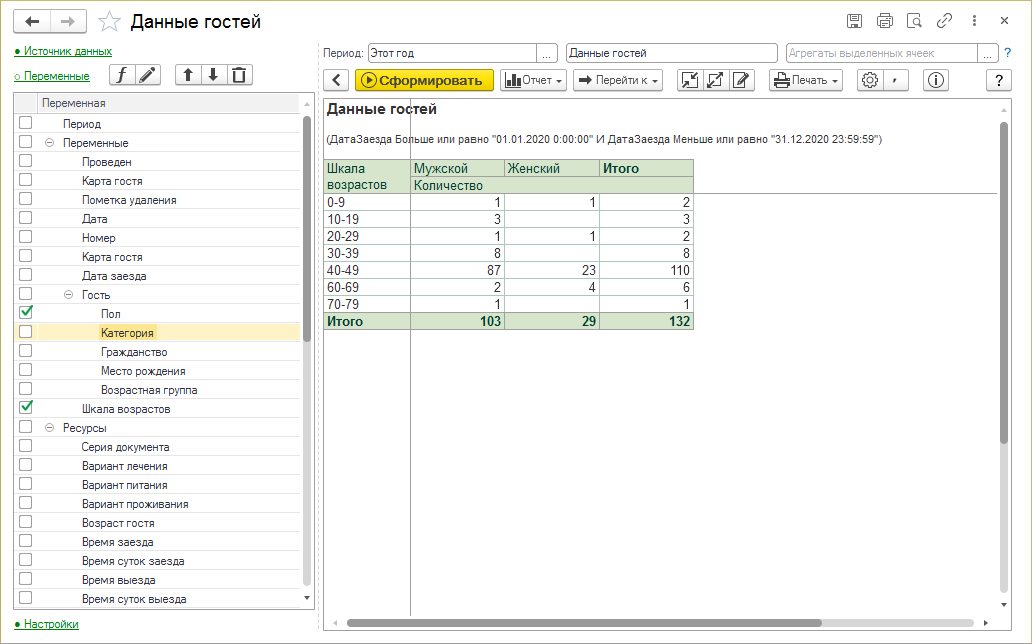Uncheck the Пол checkbox
The height and width of the screenshot is (644, 1032).
pos(26,313)
